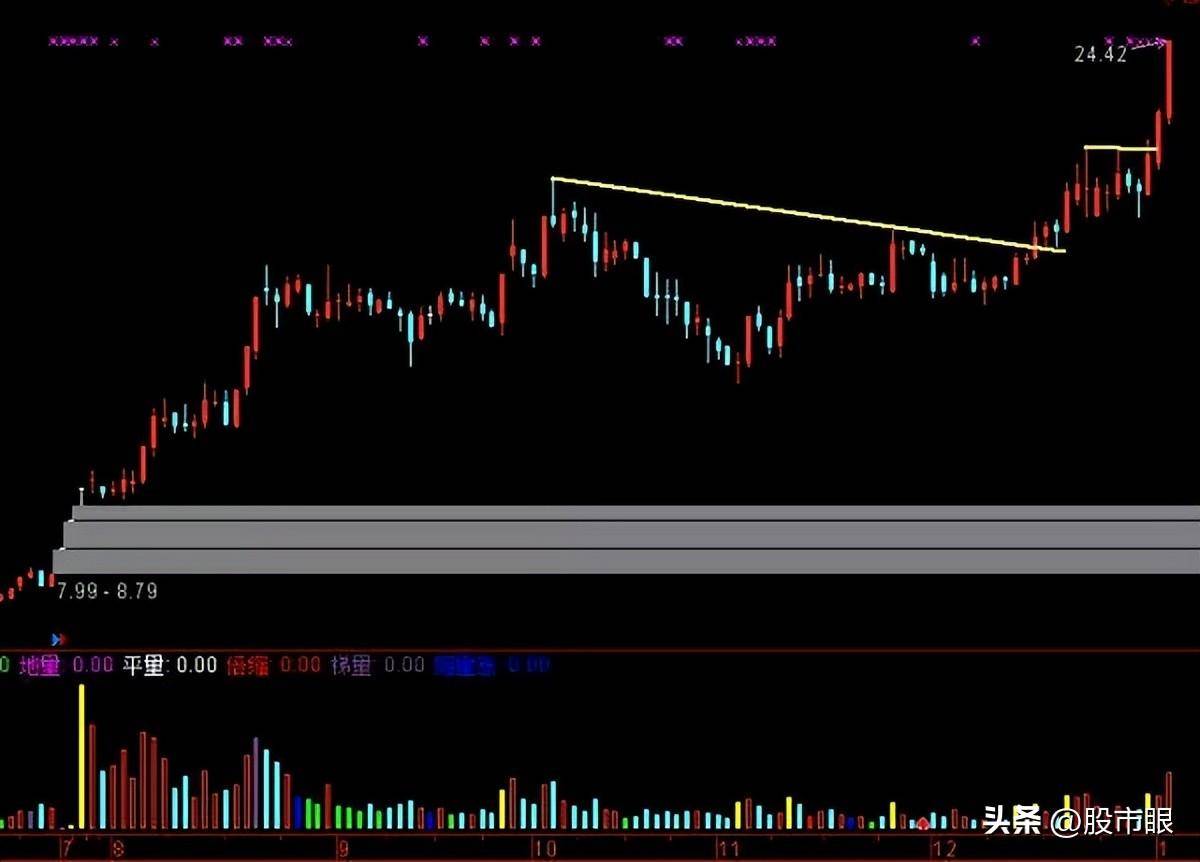Click the tallest yellow volume bar
This screenshot has width=1200, height=862.
[x=82, y=757]
